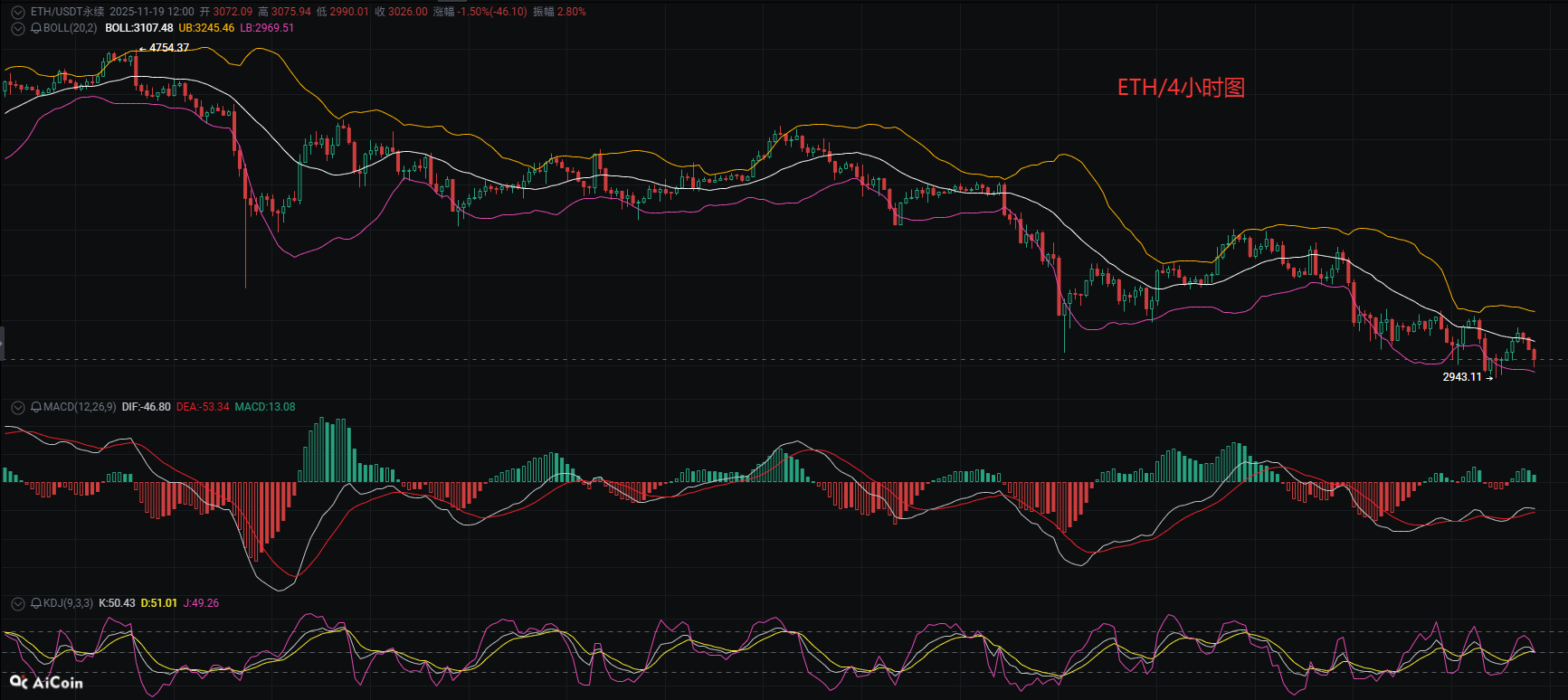Collapse the KDJ(9,3,3) indicator panel

17,603
